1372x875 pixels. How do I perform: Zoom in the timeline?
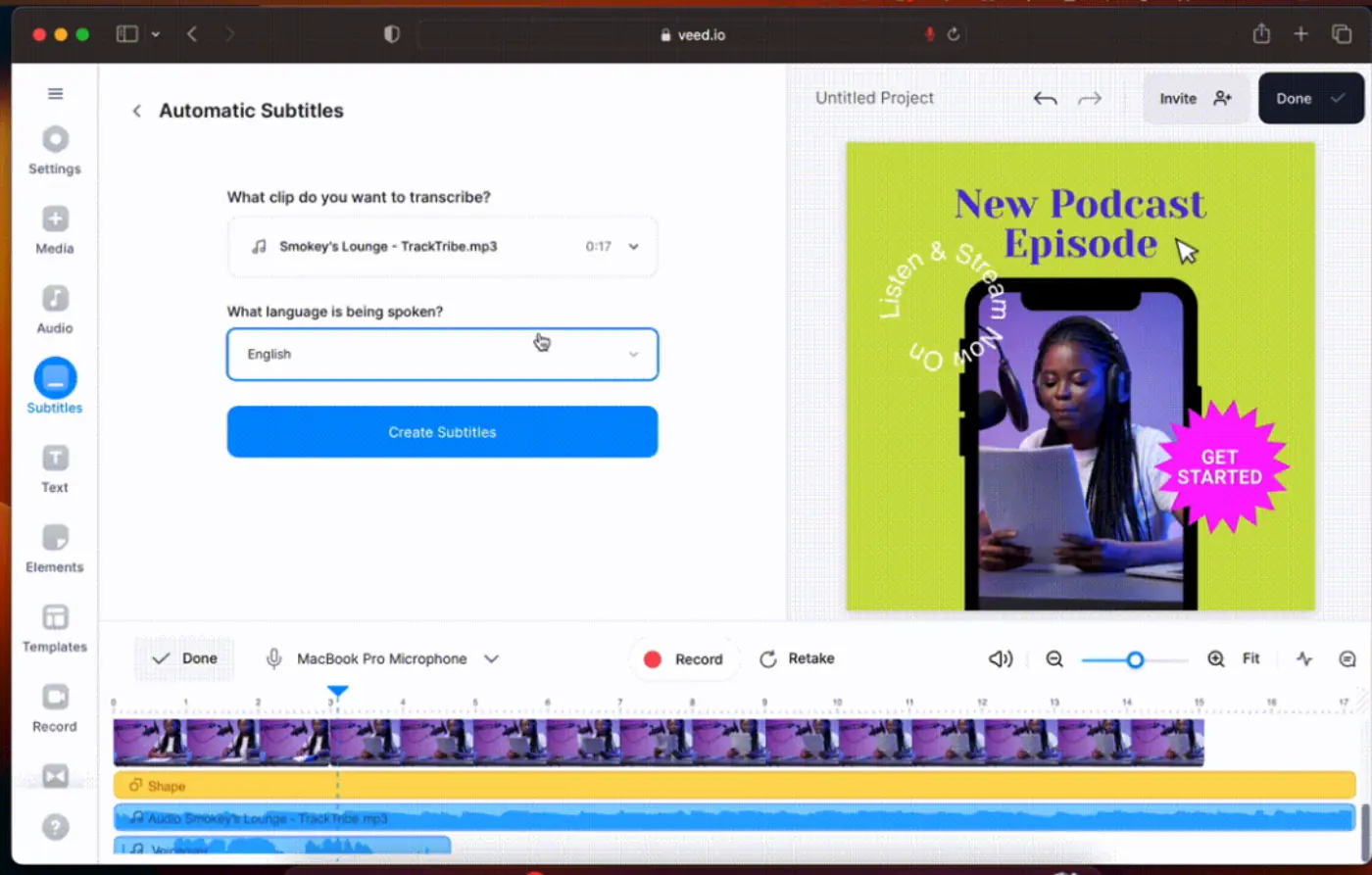coord(1216,659)
